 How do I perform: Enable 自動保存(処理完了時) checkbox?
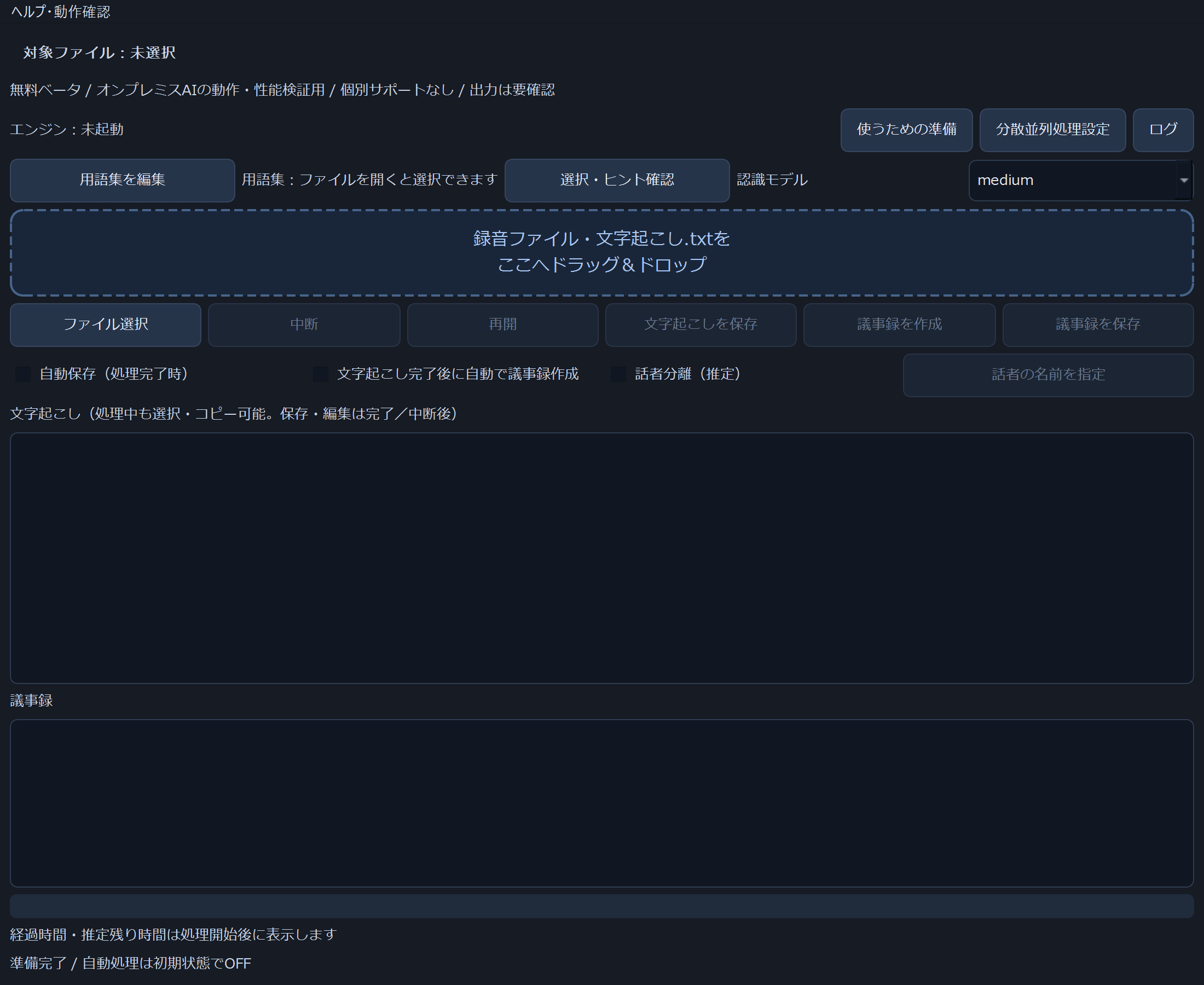(x=24, y=374)
